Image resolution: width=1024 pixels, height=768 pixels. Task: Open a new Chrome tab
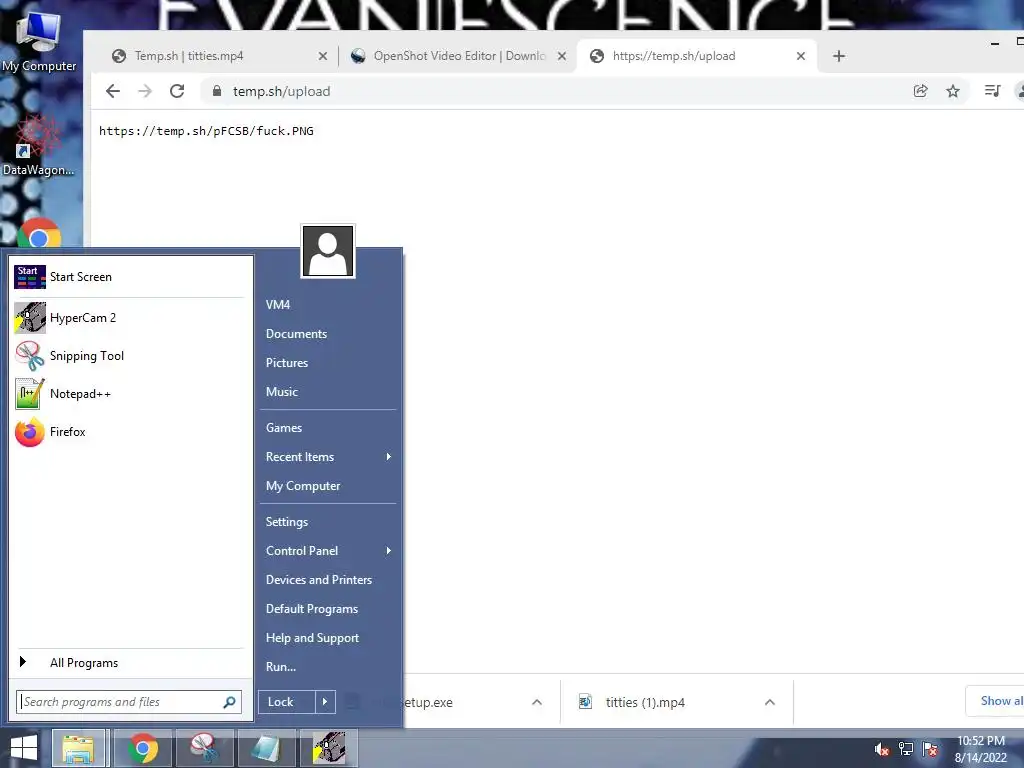coord(839,56)
